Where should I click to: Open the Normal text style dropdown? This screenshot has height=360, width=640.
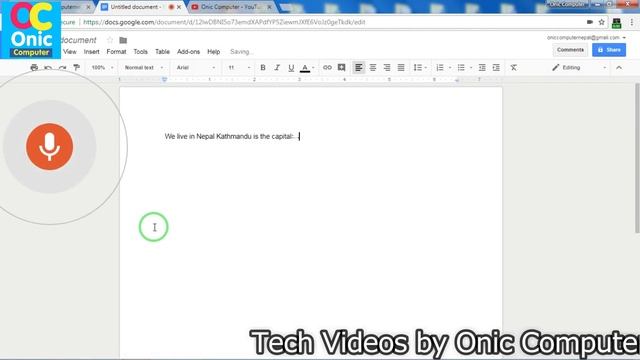pos(143,68)
